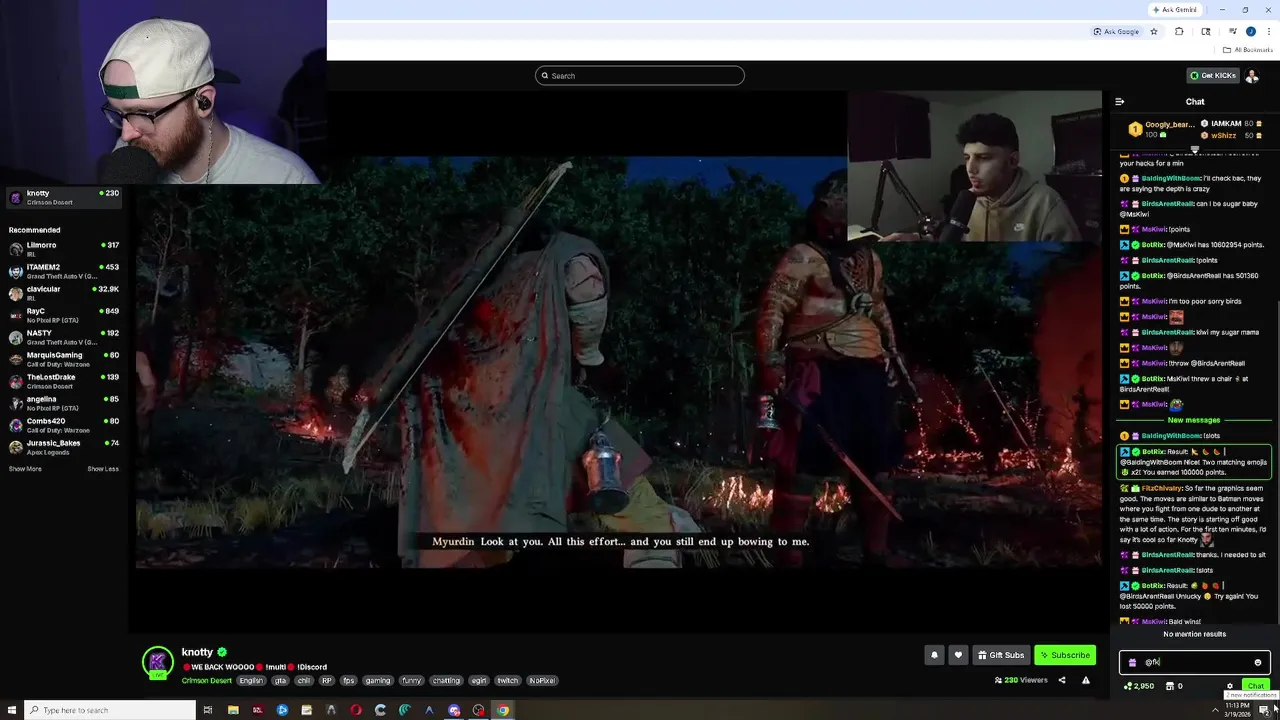Open the chat shop icon showing 0
The width and height of the screenshot is (1280, 720).
(x=1175, y=686)
